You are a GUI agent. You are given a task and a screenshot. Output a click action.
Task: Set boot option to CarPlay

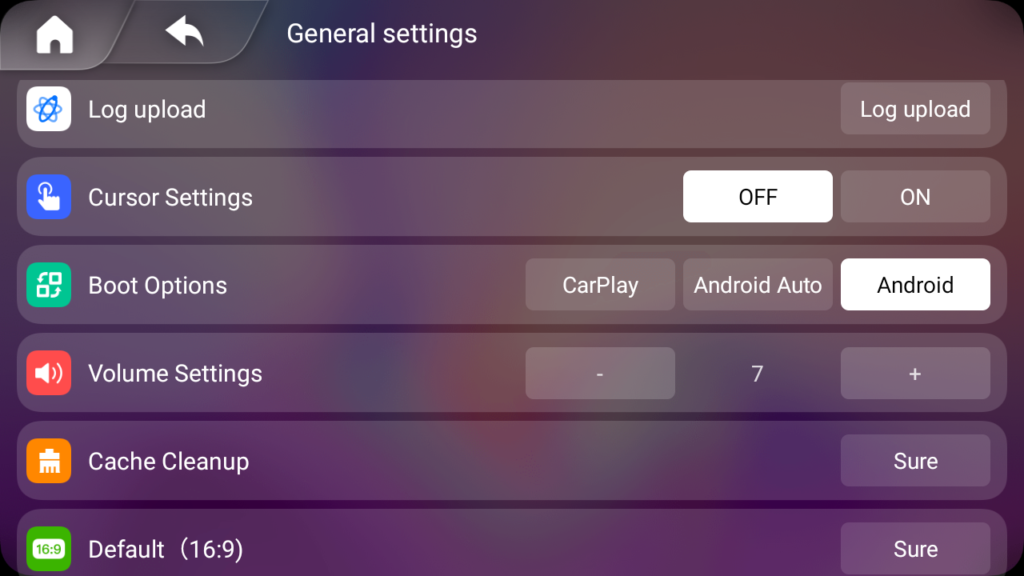click(600, 285)
